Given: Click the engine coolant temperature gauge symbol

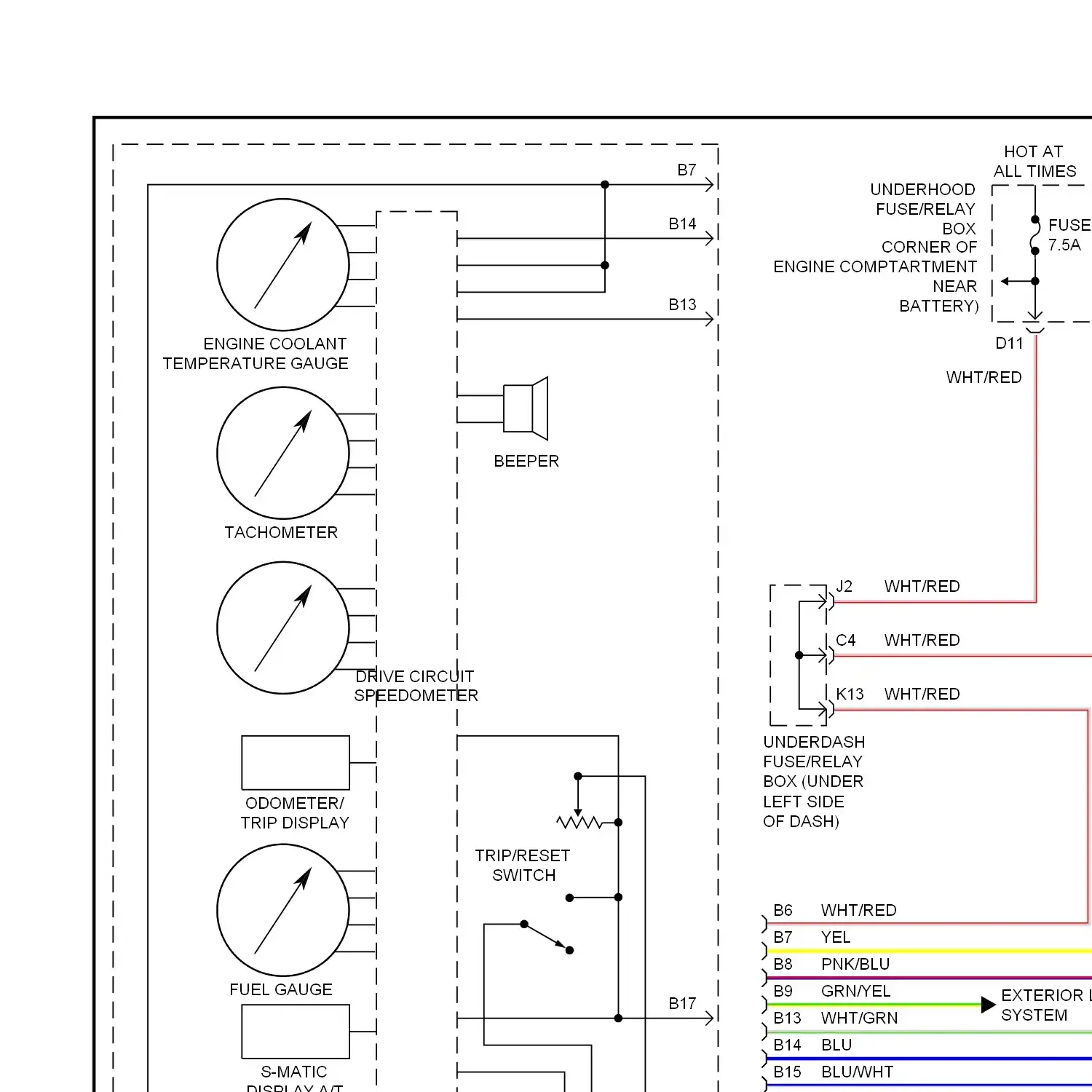Looking at the screenshot, I should point(283,264).
